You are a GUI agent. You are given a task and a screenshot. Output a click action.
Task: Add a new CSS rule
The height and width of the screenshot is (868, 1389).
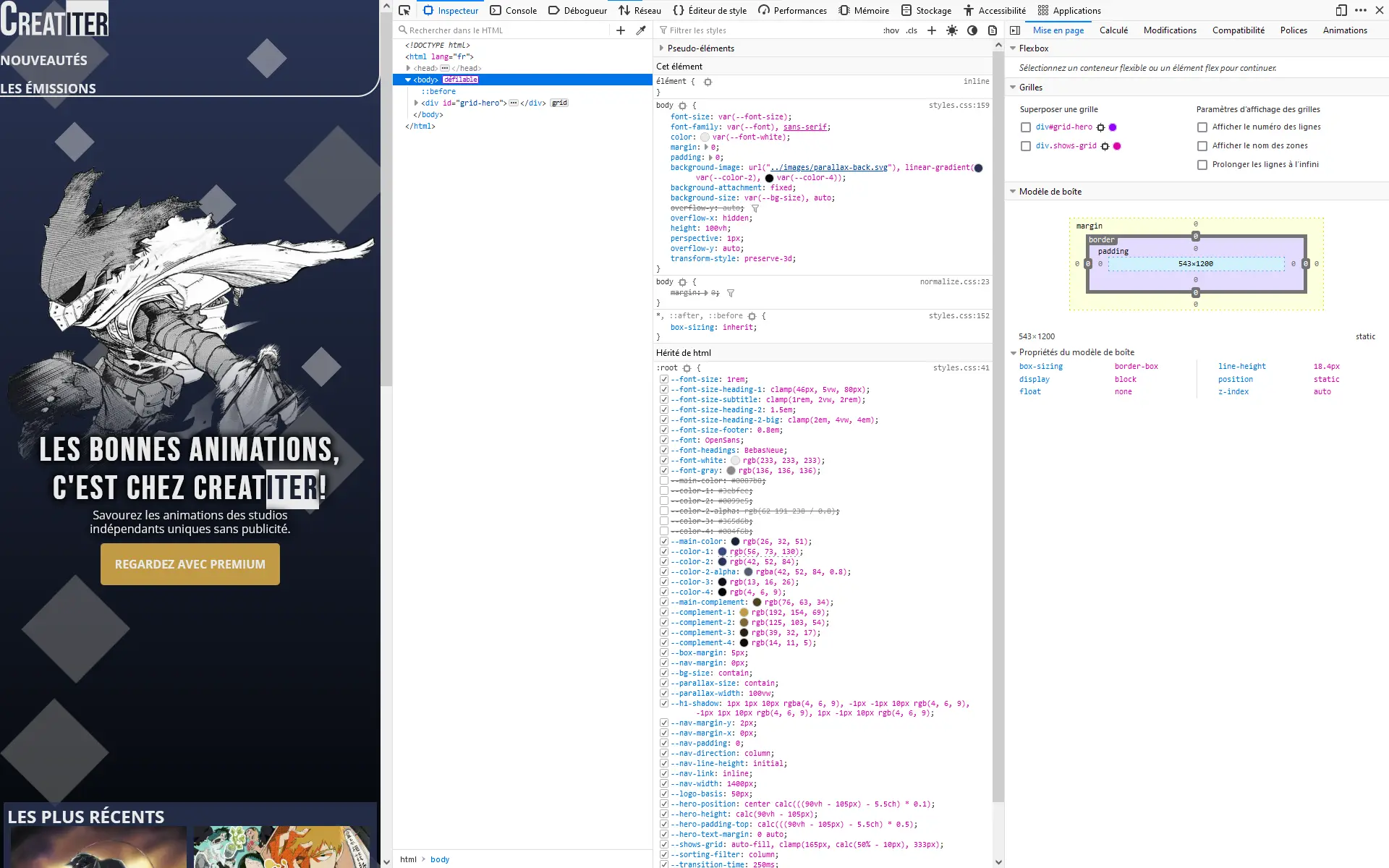pos(932,30)
